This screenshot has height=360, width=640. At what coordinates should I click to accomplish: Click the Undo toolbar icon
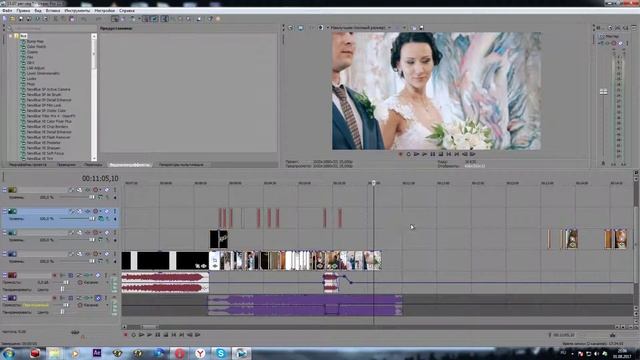[x=83, y=19]
